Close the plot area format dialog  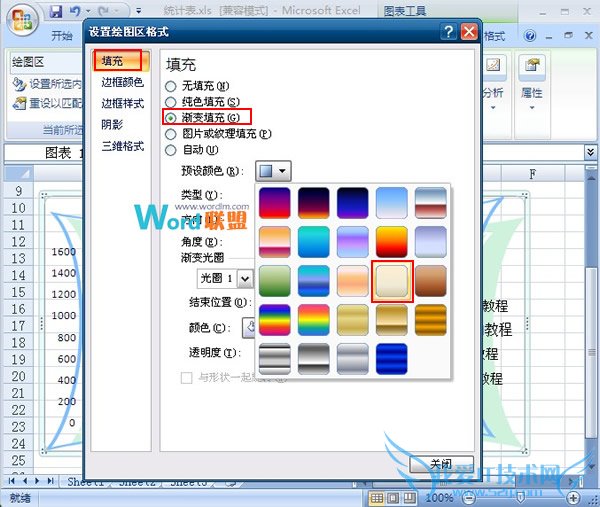click(469, 31)
